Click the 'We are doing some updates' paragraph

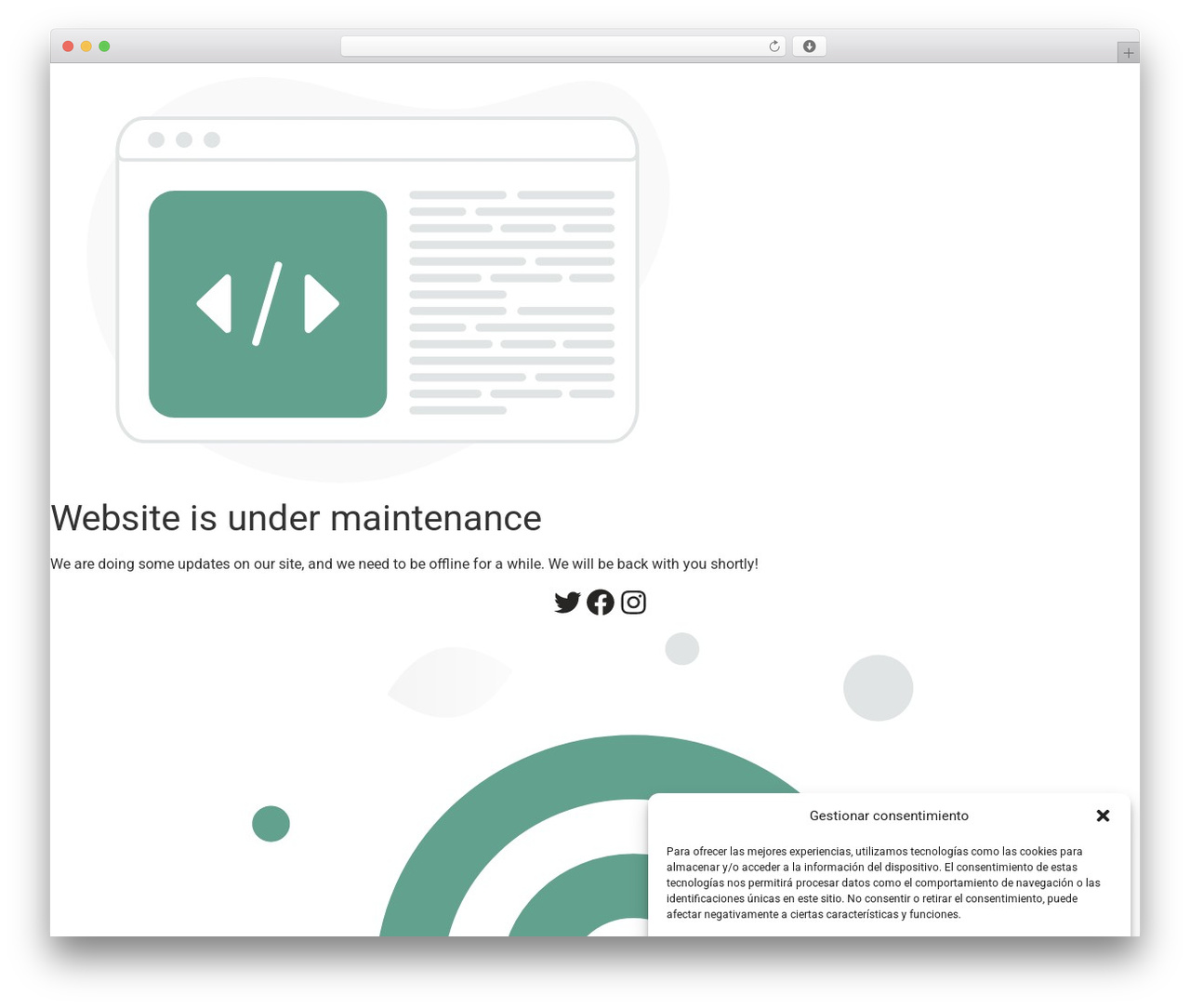(404, 564)
